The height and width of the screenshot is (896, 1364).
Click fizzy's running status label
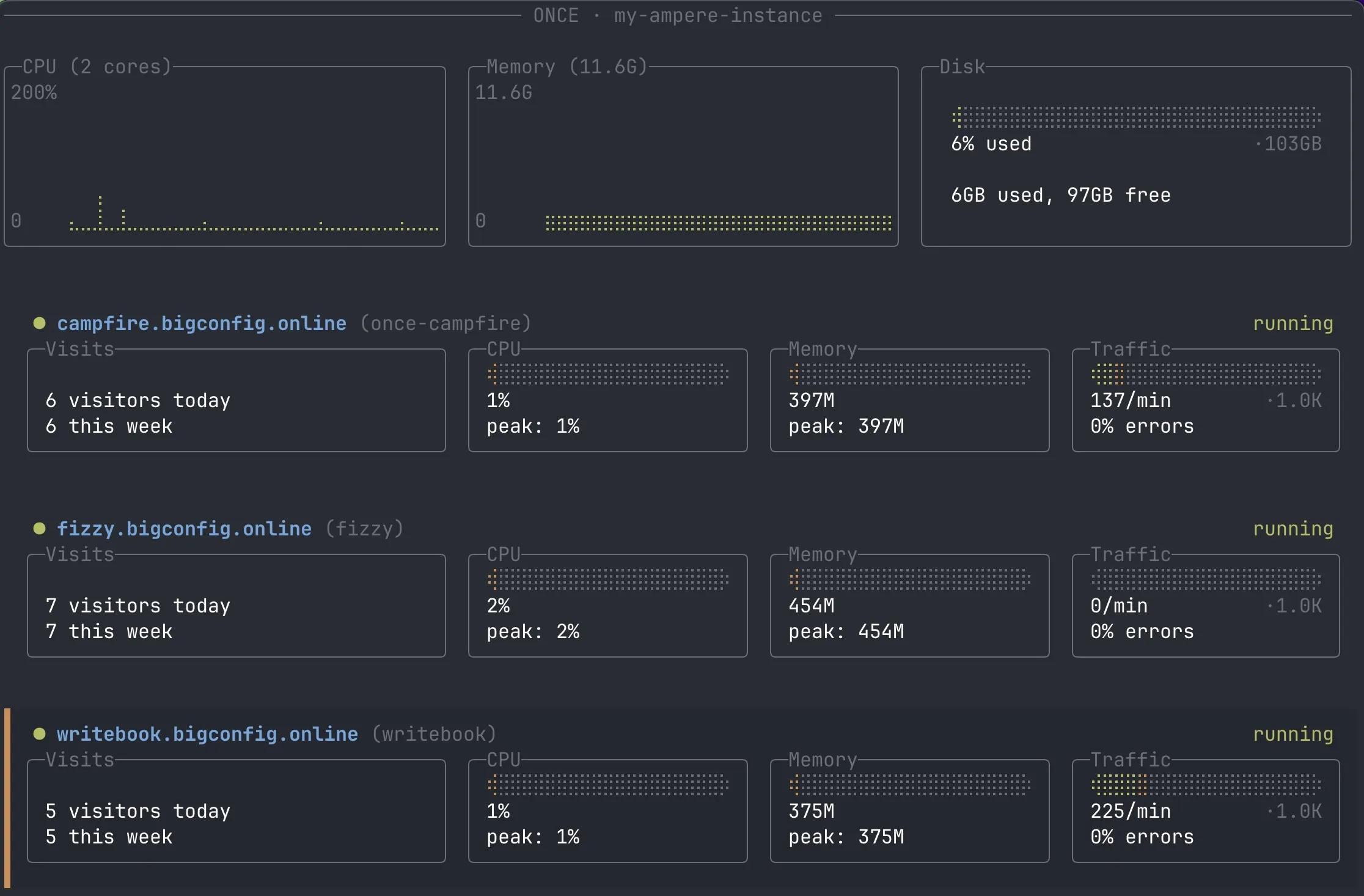point(1293,528)
